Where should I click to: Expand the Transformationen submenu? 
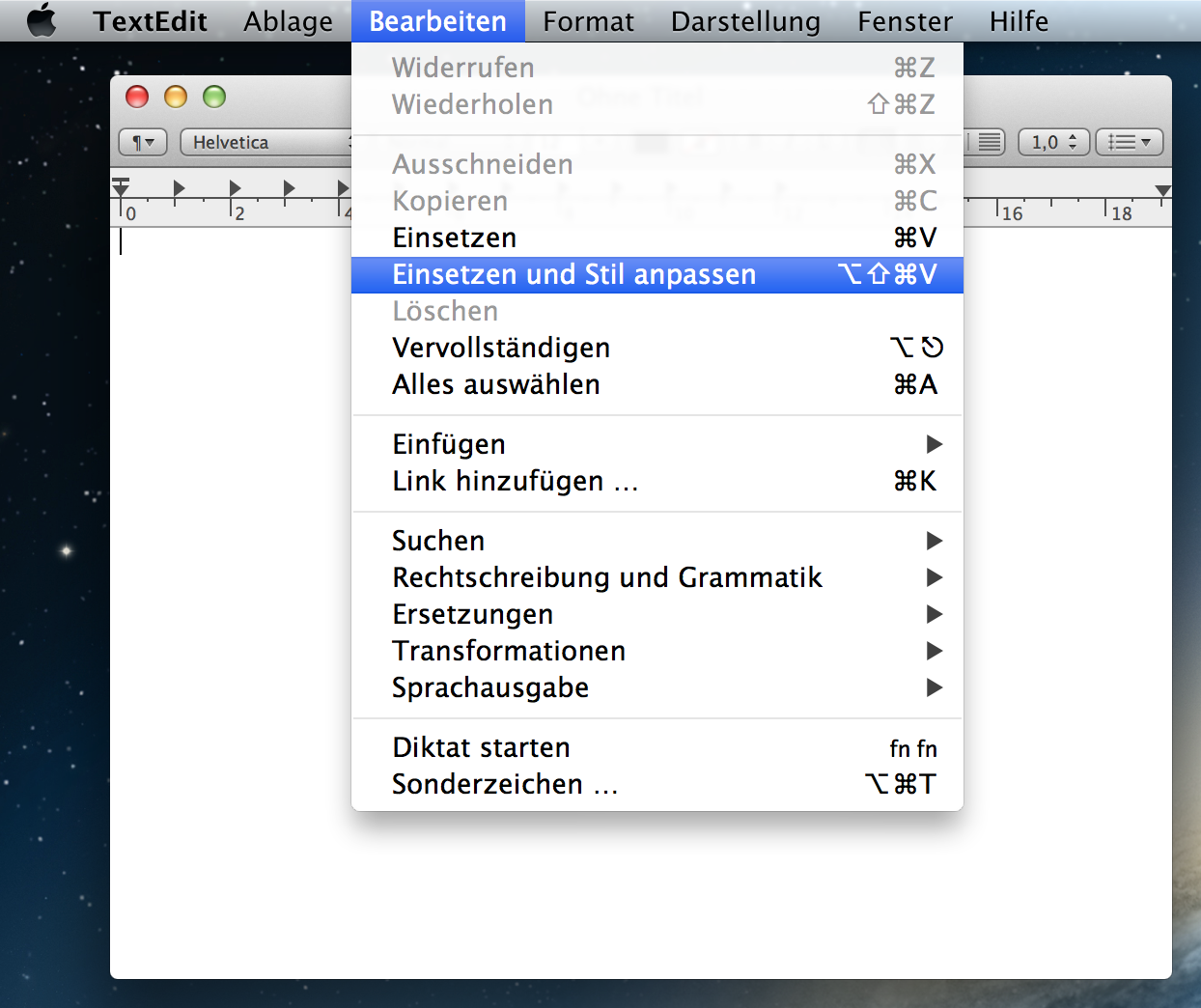(657, 651)
